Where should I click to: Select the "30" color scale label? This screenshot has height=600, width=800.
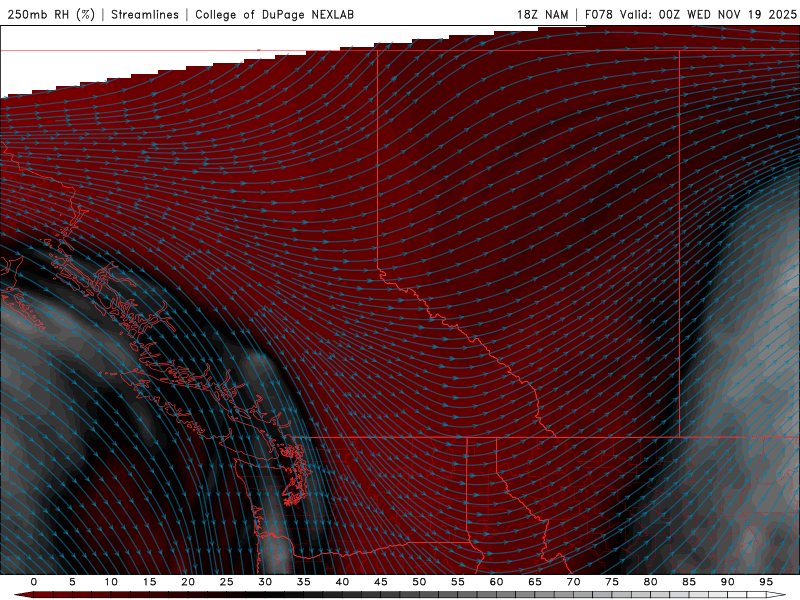coord(265,582)
